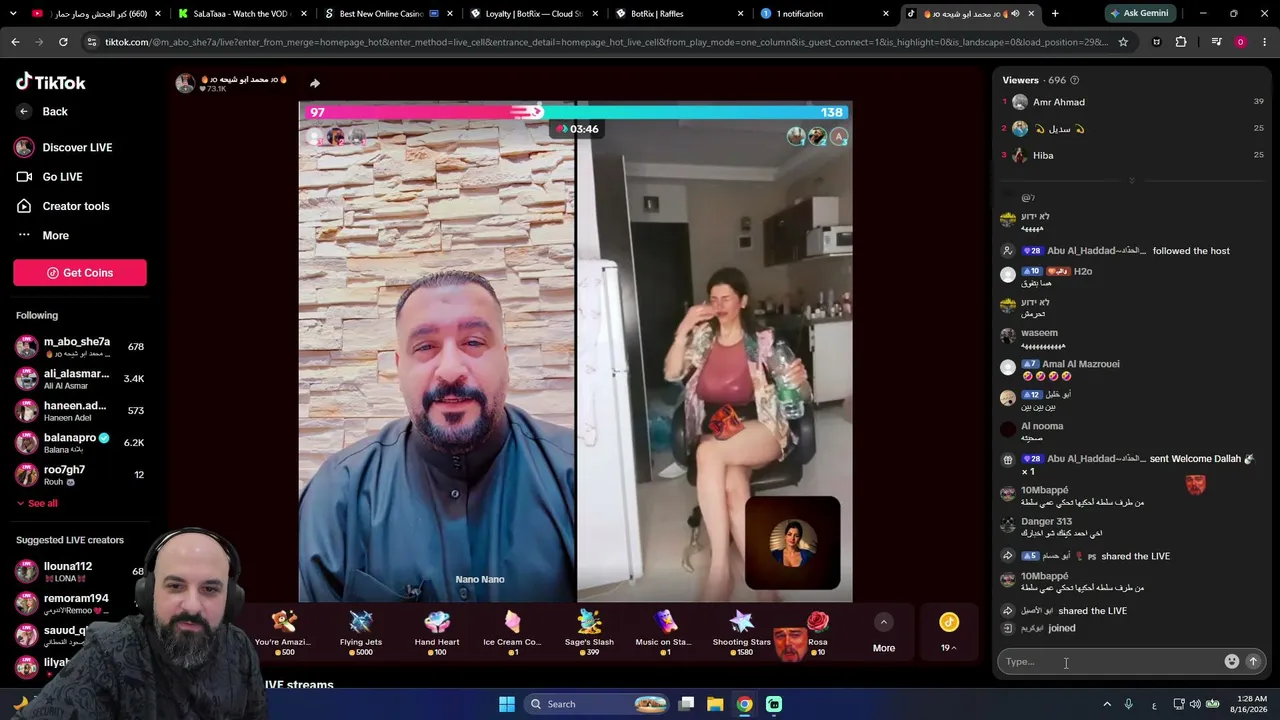Click the Get Coins button

[80, 273]
